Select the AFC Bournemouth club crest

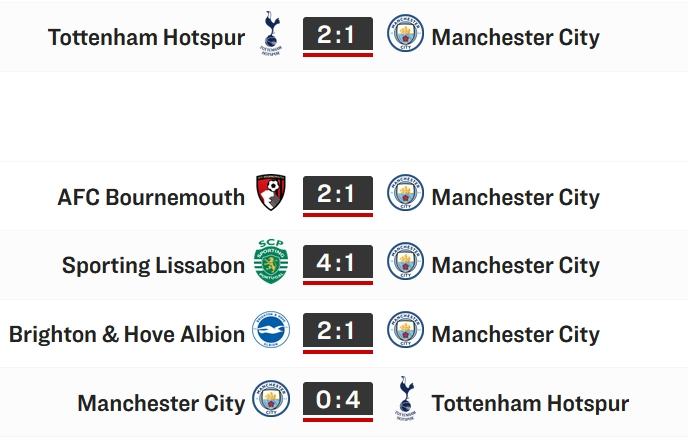pyautogui.click(x=271, y=192)
